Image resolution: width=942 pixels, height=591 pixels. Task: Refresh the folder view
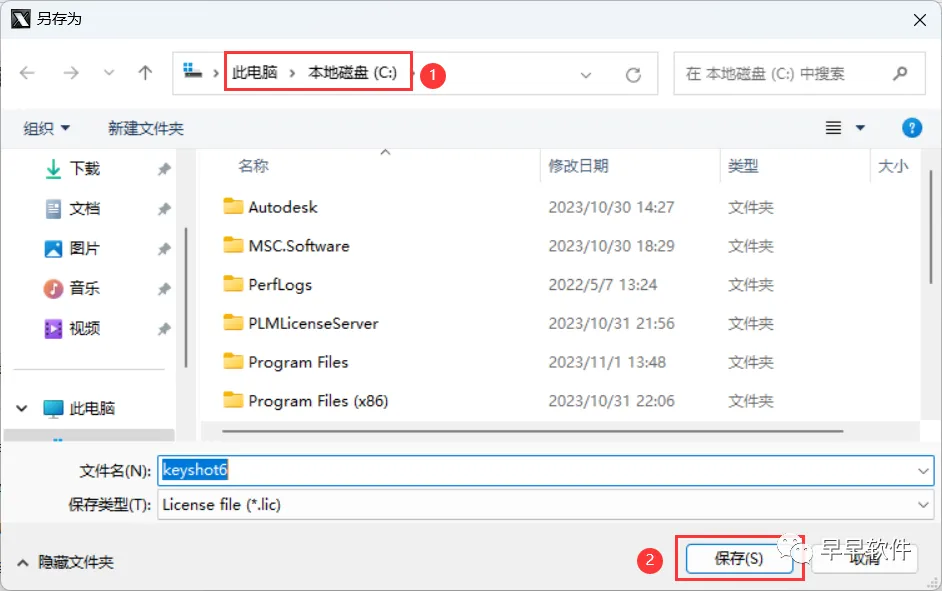coord(633,75)
